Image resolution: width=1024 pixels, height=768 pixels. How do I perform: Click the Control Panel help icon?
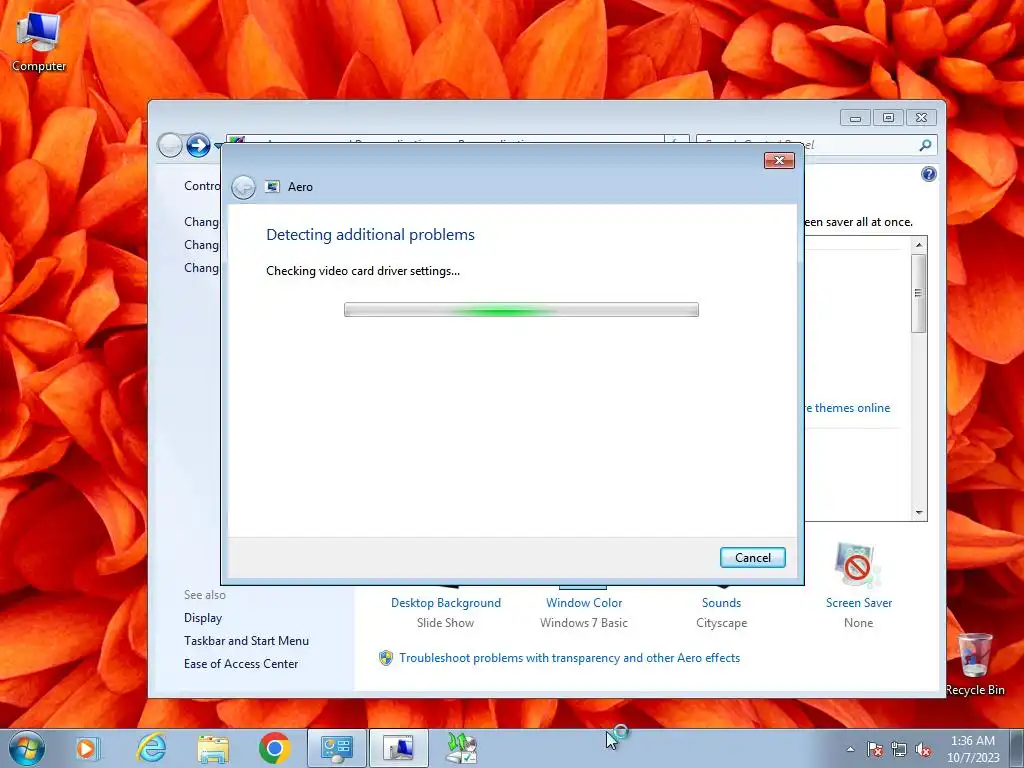click(x=928, y=174)
